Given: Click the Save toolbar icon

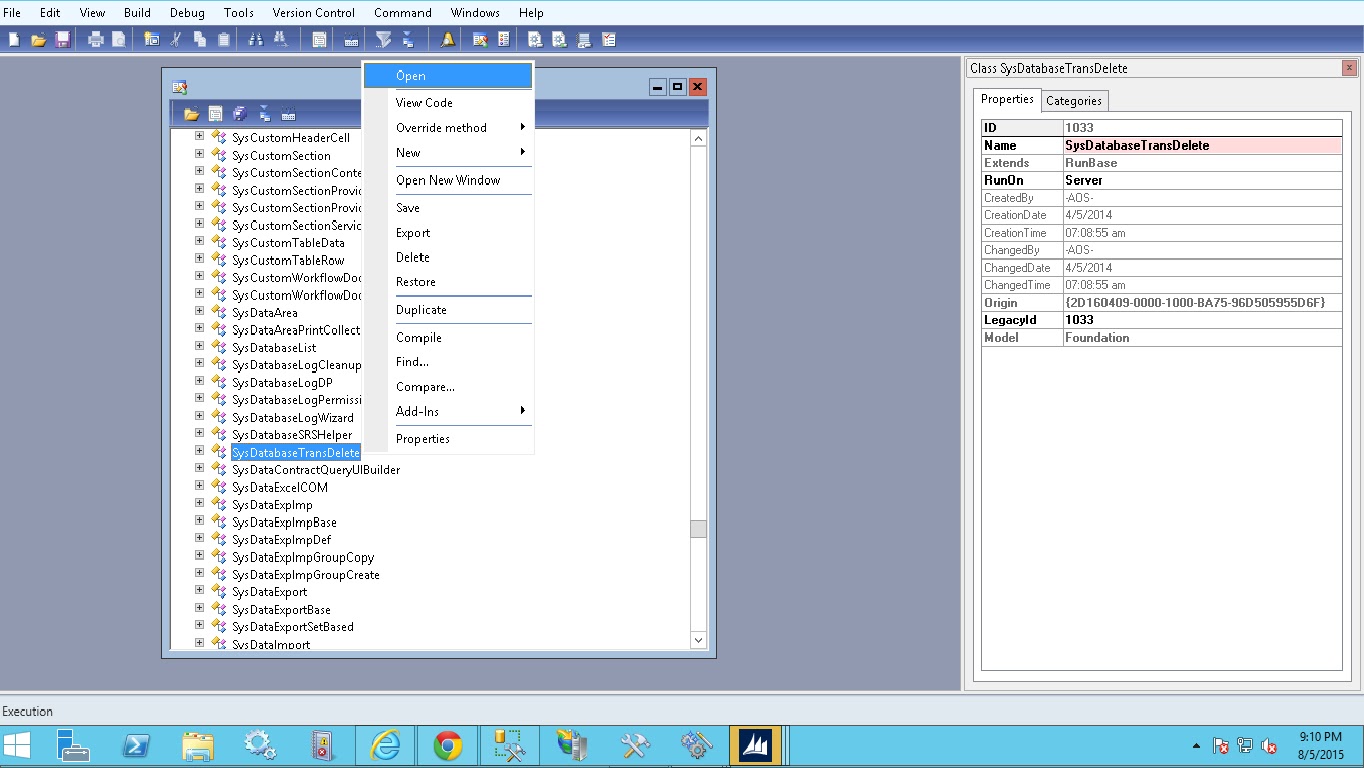Looking at the screenshot, I should pos(64,39).
